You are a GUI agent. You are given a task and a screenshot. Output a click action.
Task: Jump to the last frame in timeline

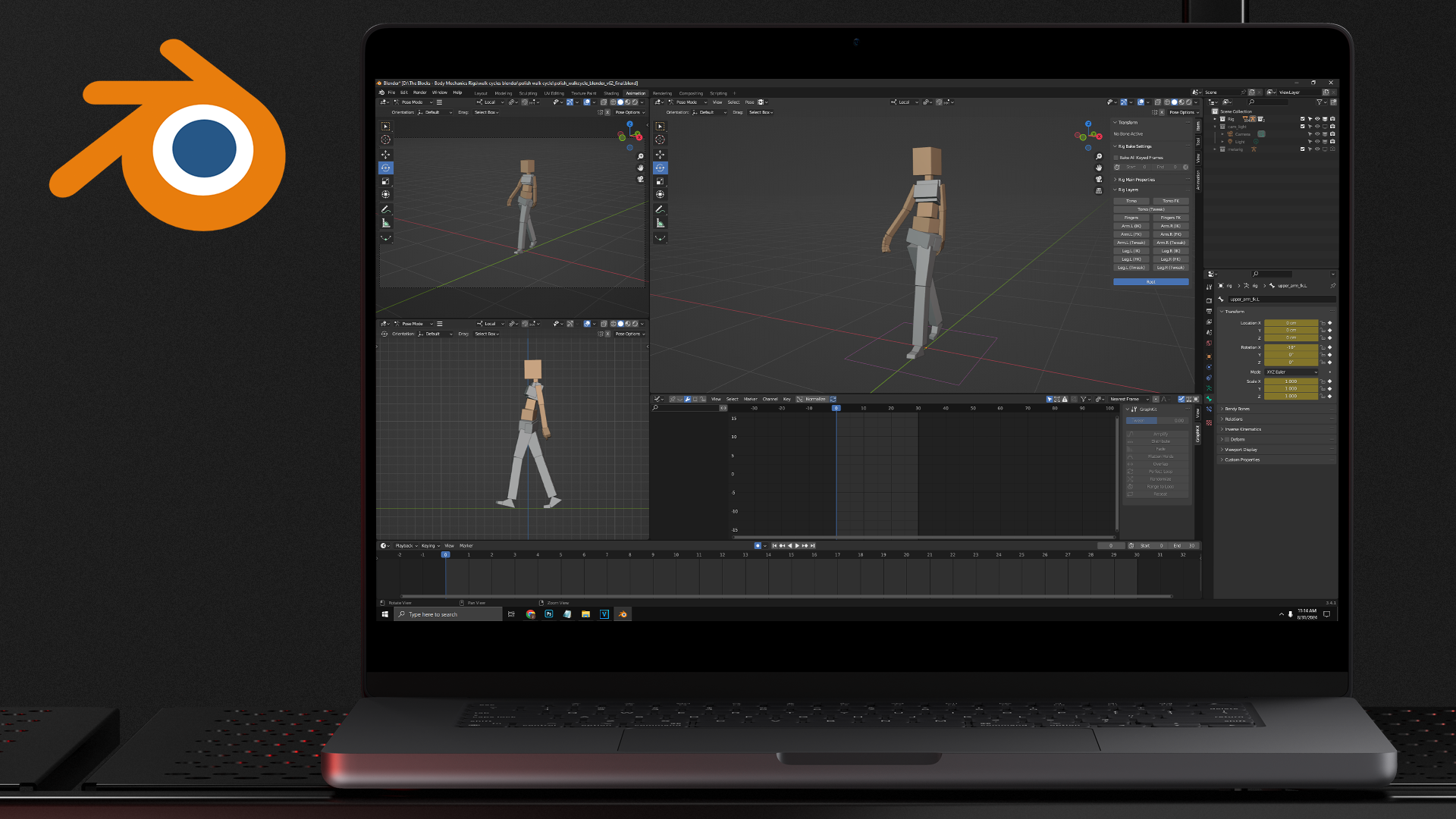(812, 546)
